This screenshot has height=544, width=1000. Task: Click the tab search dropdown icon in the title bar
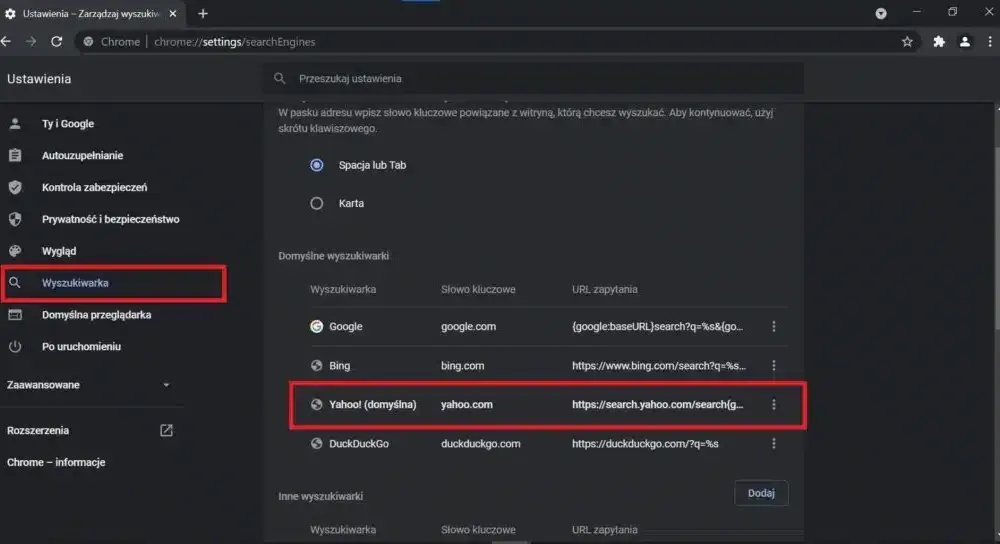coord(881,13)
